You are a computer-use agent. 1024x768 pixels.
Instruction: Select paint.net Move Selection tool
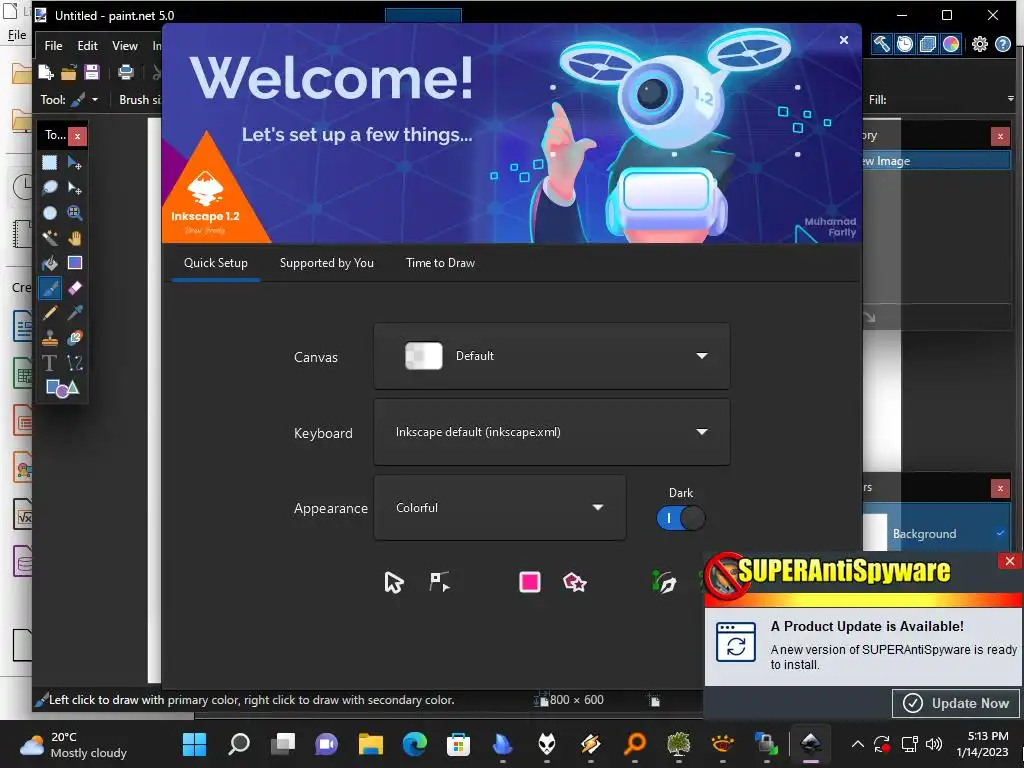tap(74, 188)
